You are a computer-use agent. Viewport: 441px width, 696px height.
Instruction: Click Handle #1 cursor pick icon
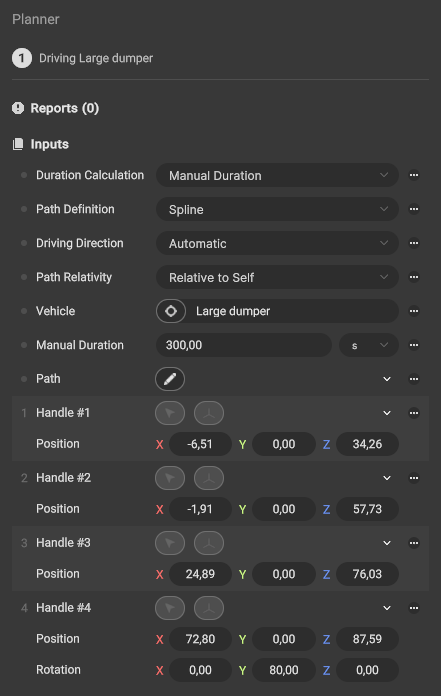tap(170, 413)
